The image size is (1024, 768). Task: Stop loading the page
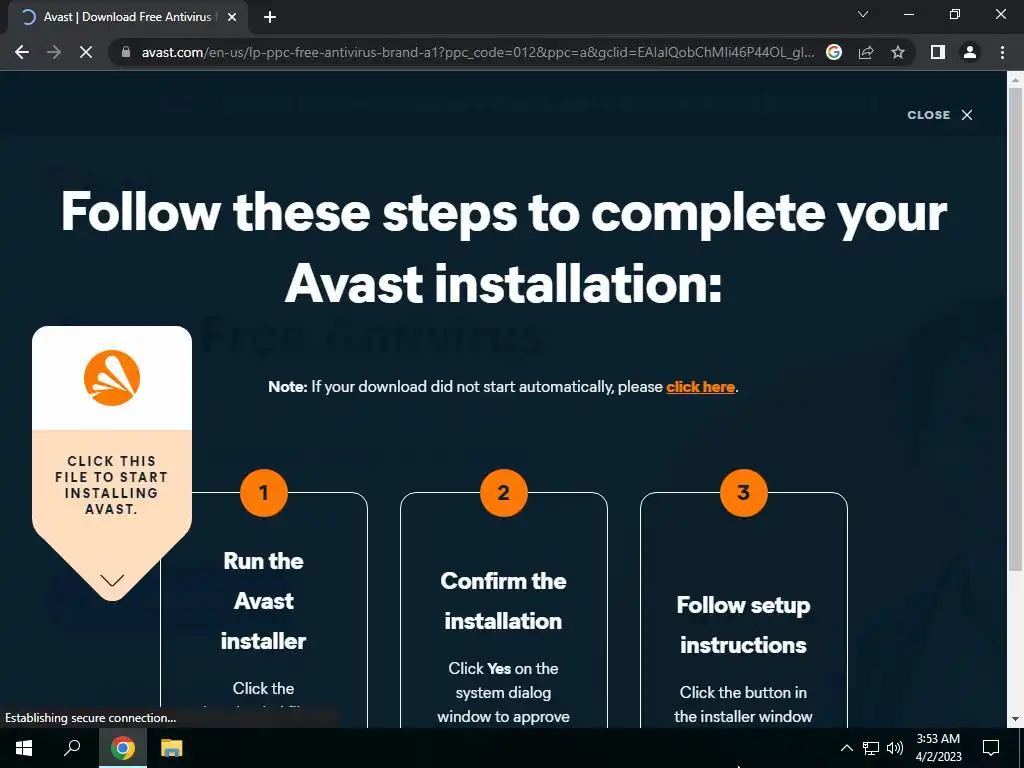coord(86,52)
